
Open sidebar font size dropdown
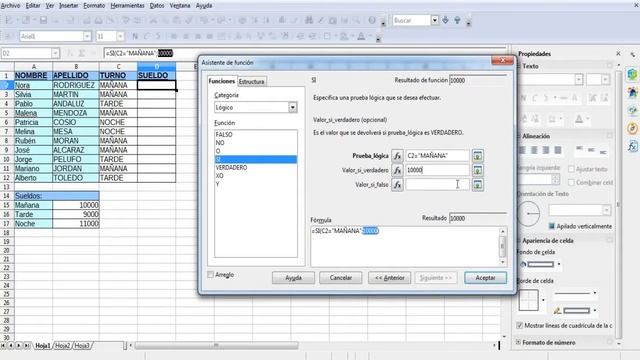click(x=605, y=80)
